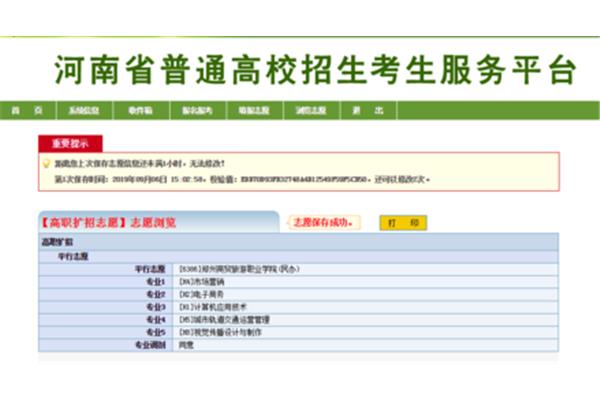The height and width of the screenshot is (400, 600).
Task: Click the lightbulb hint icon in the notice
Action: point(46,164)
